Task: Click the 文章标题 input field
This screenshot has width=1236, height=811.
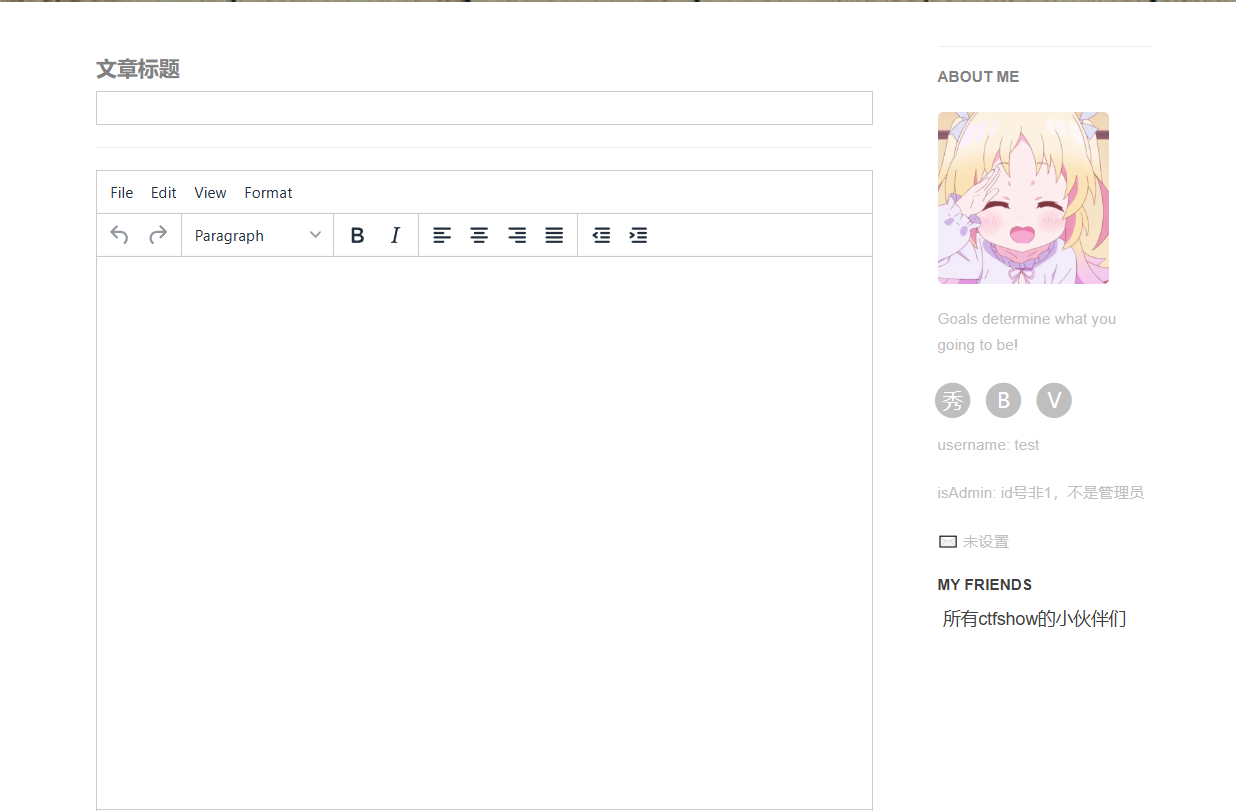Action: [x=484, y=108]
